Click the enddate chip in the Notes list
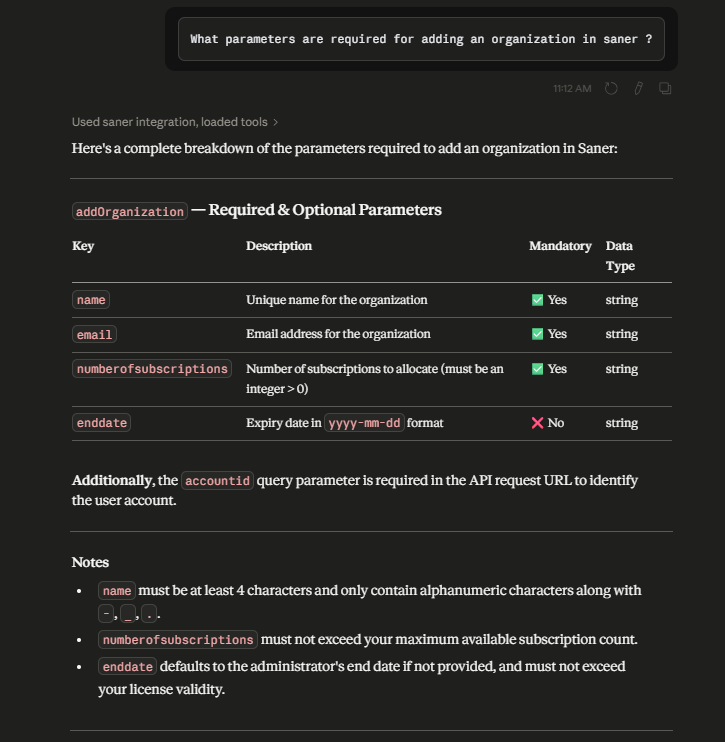Screen dimensions: 725x742 point(127,666)
